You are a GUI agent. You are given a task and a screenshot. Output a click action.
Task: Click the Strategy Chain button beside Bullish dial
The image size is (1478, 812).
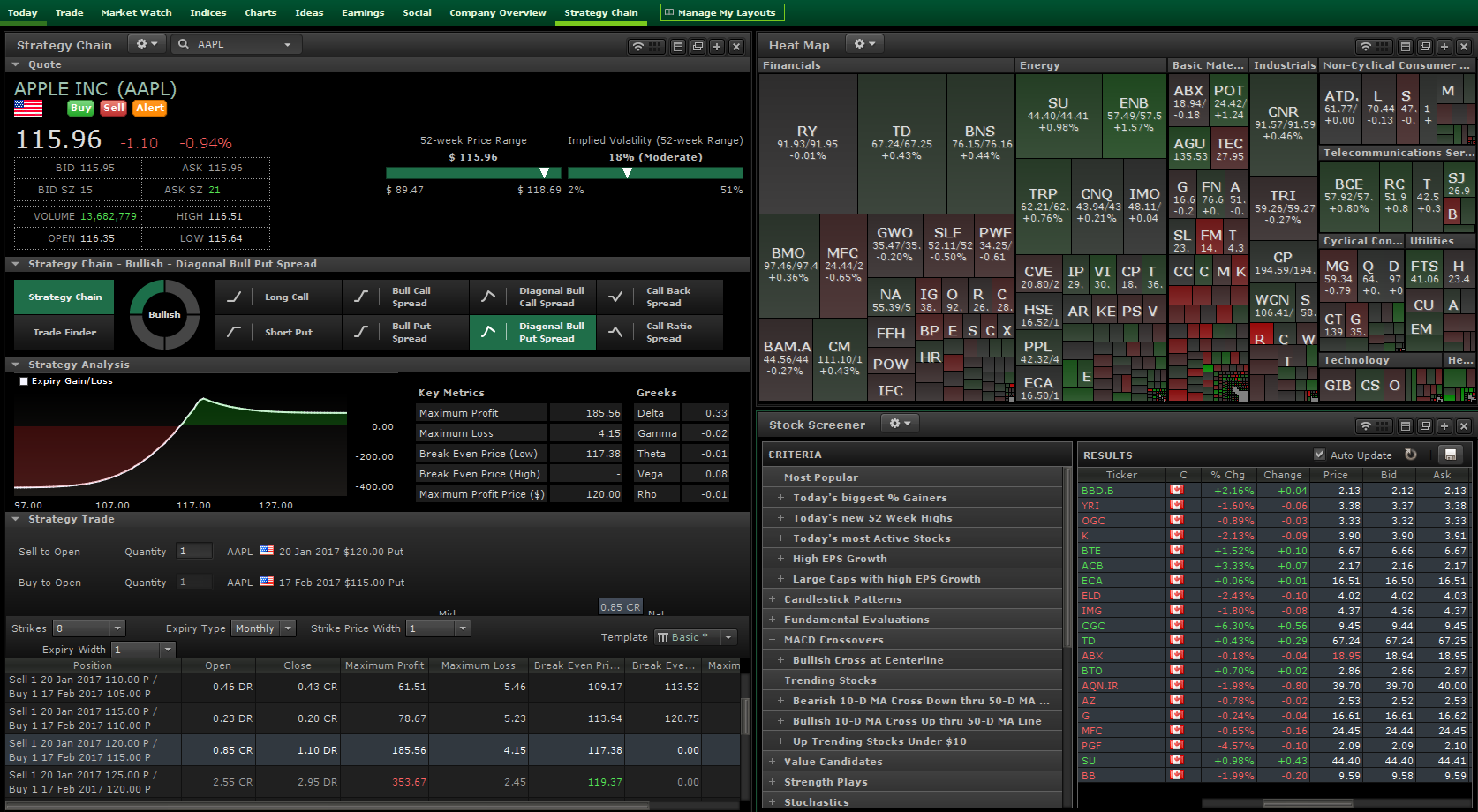click(x=64, y=297)
